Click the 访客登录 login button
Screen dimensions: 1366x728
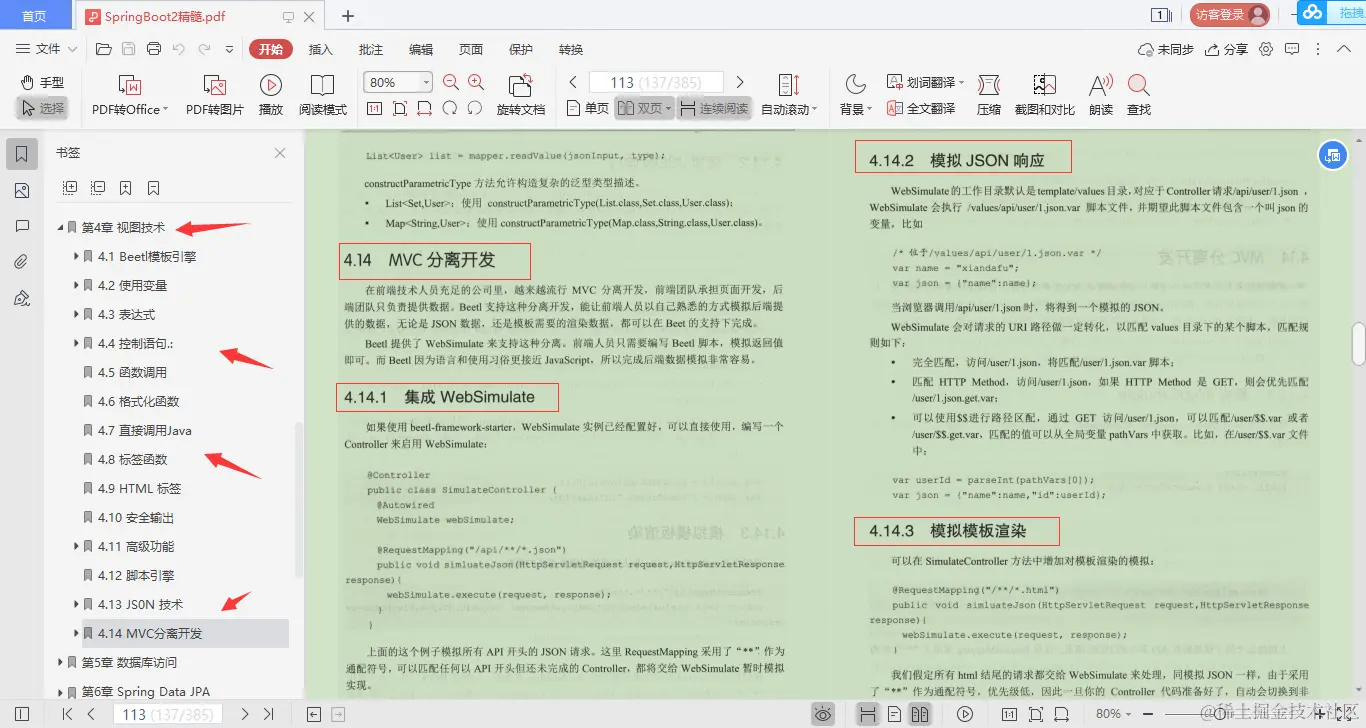1229,14
